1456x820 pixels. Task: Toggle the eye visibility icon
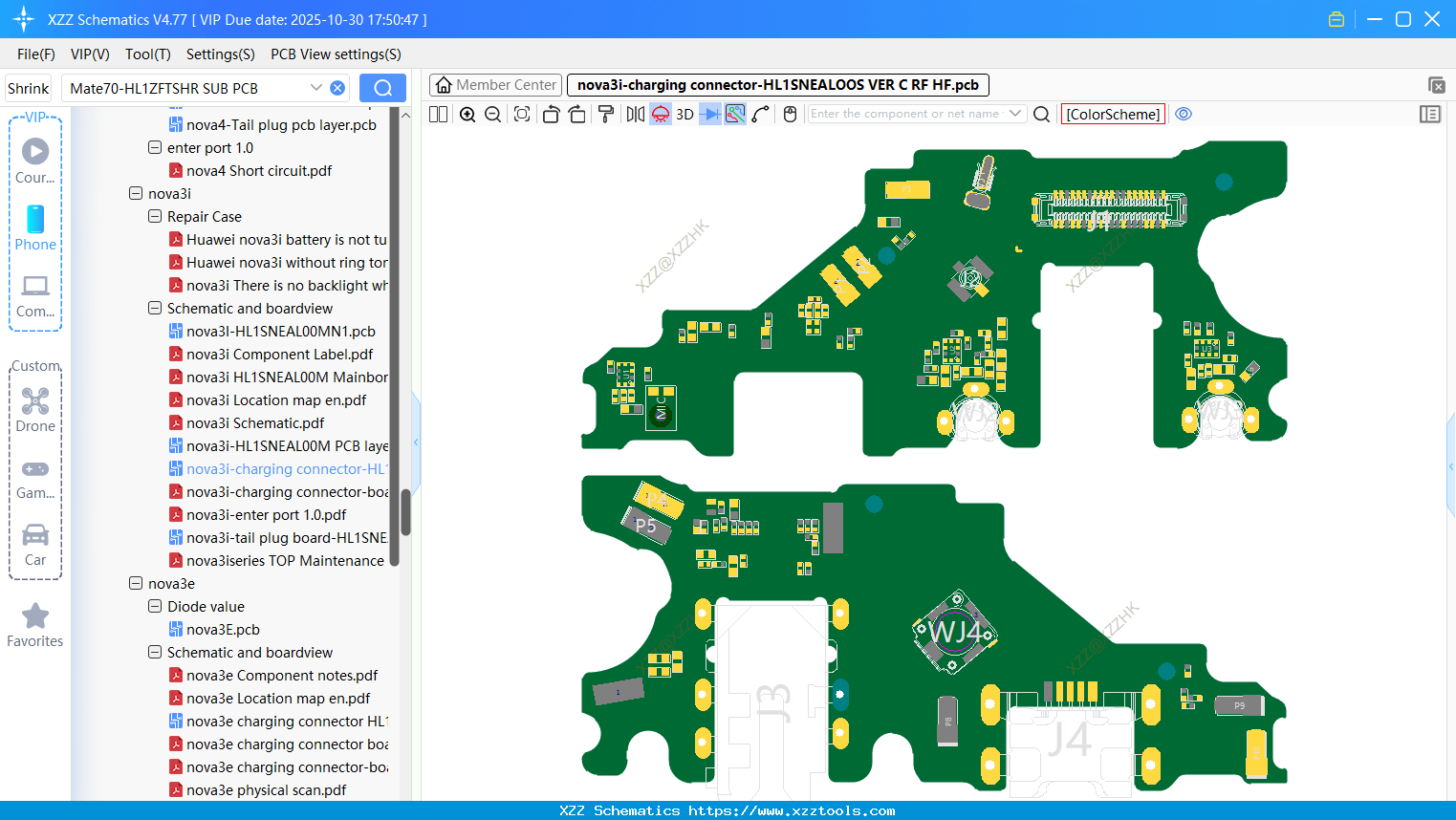click(x=1184, y=114)
